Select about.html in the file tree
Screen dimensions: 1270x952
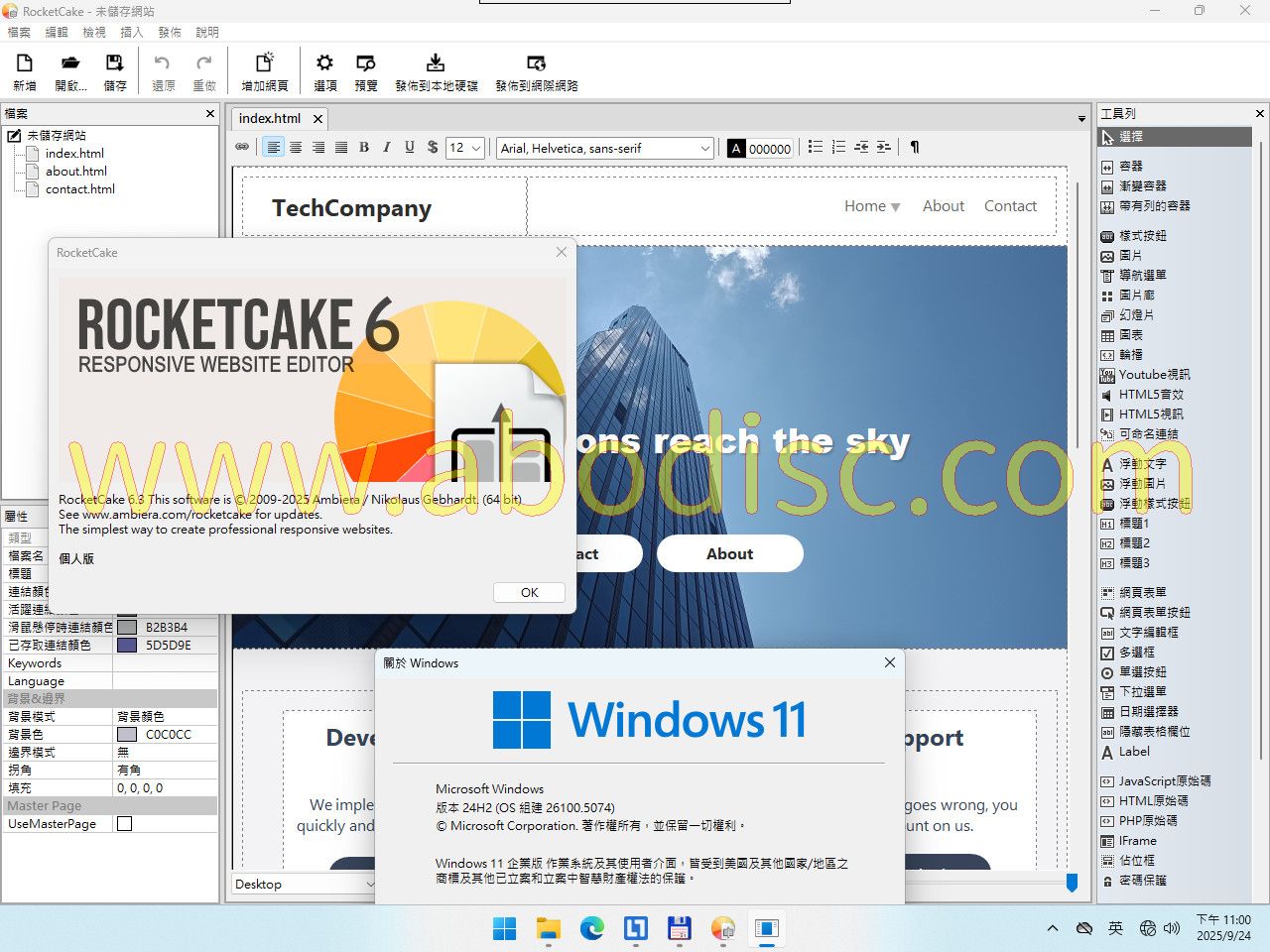coord(75,171)
